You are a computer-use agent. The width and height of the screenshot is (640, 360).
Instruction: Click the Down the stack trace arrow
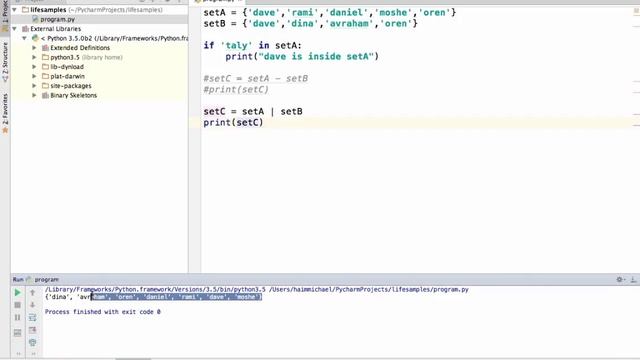(x=33, y=305)
